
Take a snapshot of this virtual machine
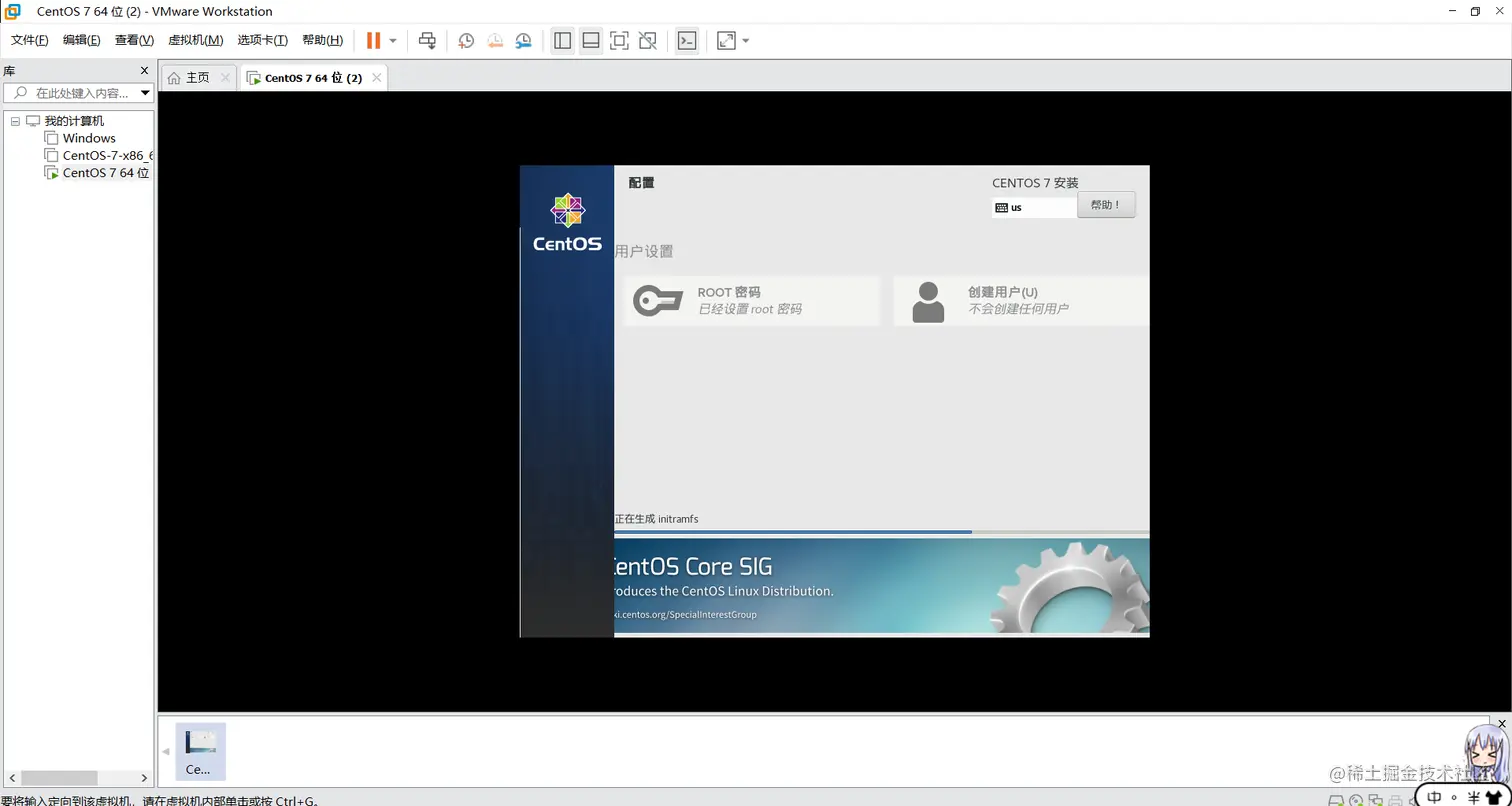[466, 40]
